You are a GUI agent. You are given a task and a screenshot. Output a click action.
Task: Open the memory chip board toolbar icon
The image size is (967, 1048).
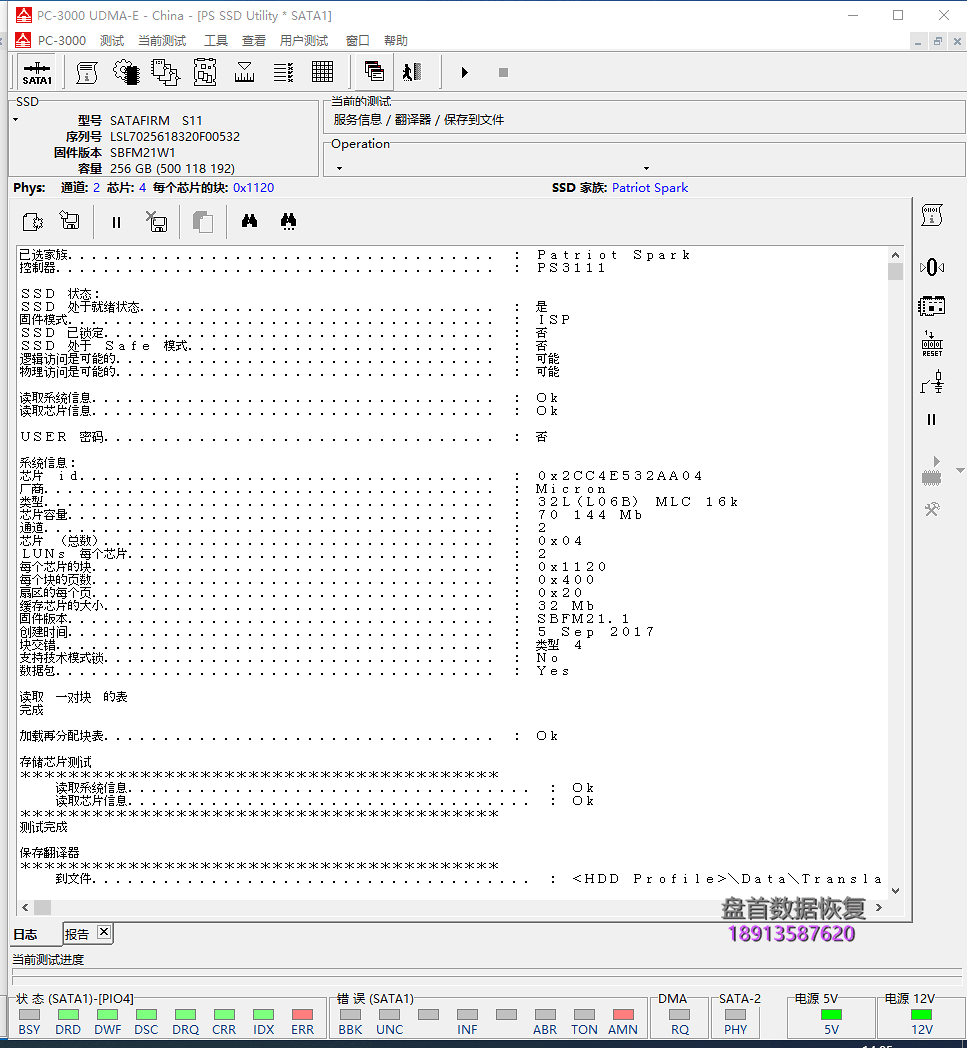click(x=204, y=72)
